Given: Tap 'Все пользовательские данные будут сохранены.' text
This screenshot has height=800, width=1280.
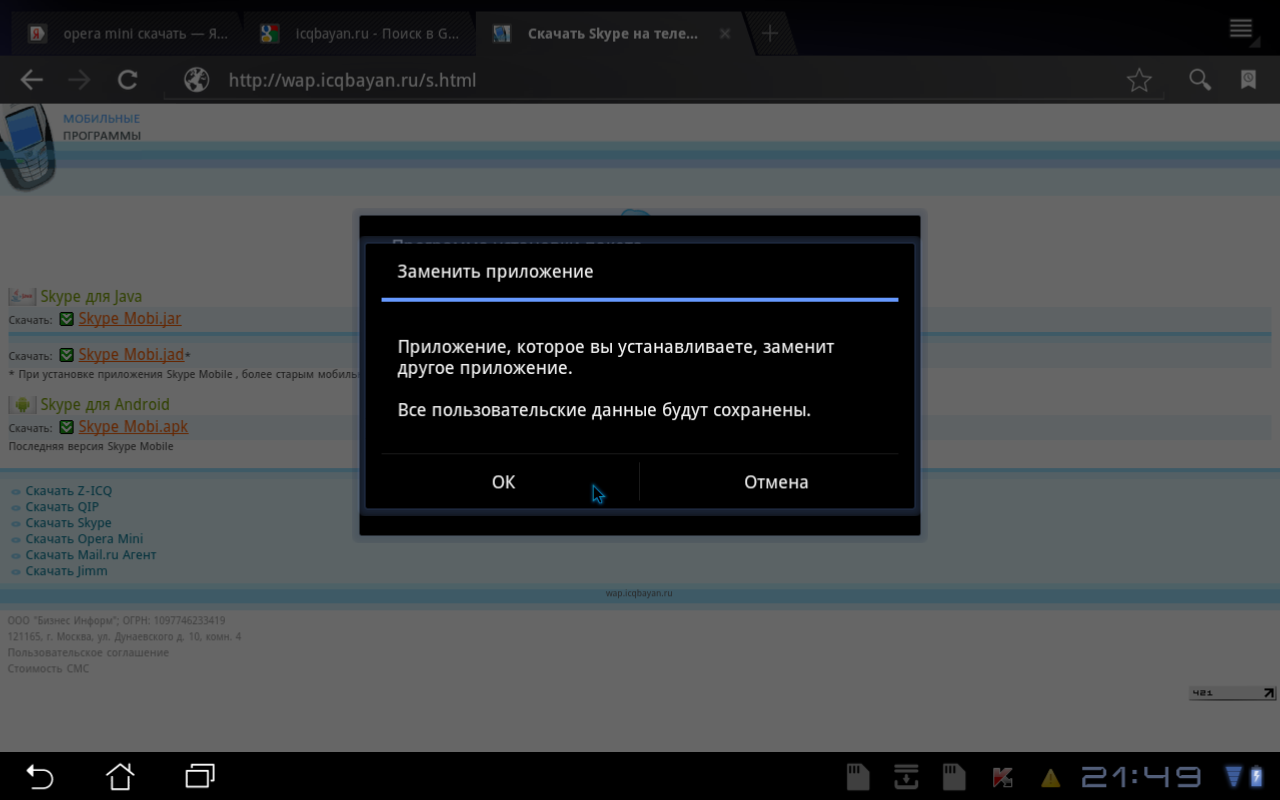Looking at the screenshot, I should (x=604, y=410).
